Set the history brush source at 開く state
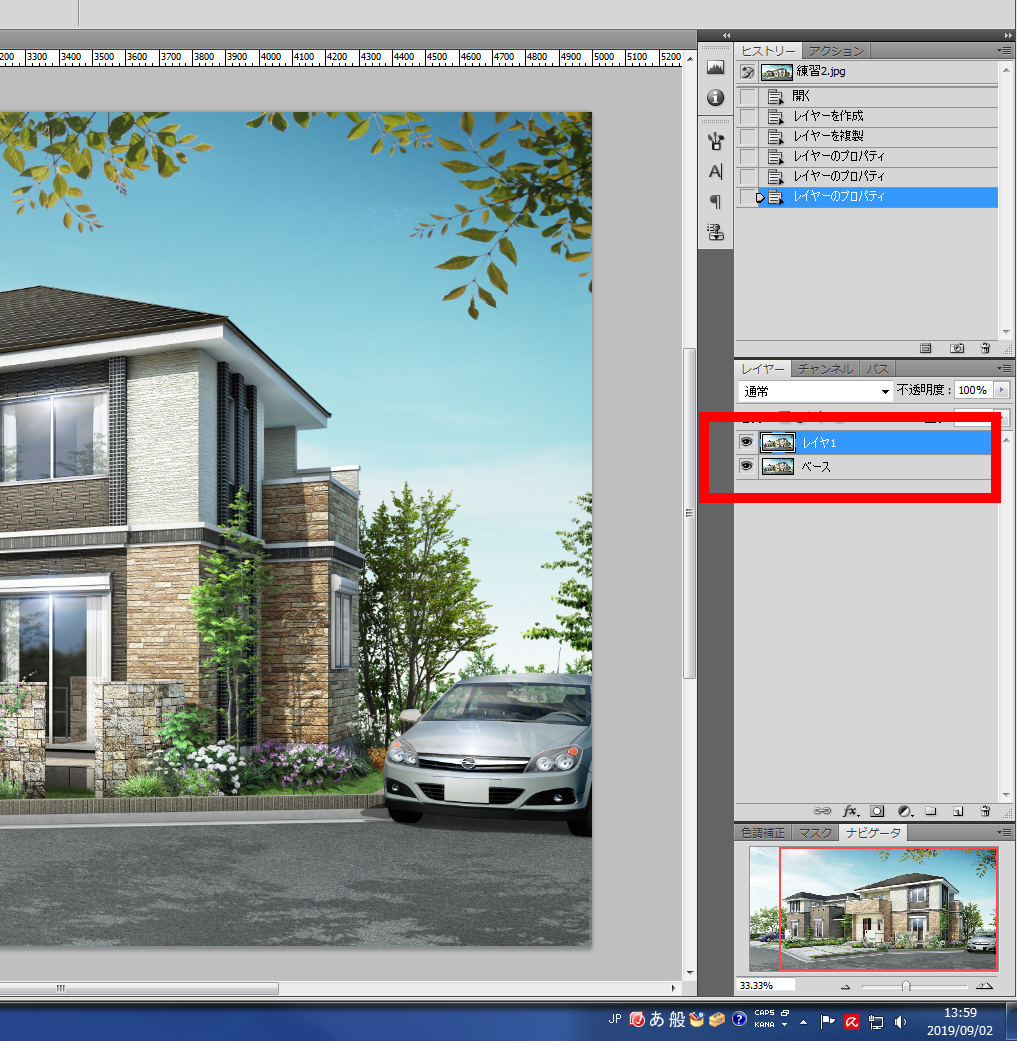The image size is (1017, 1041). click(747, 96)
